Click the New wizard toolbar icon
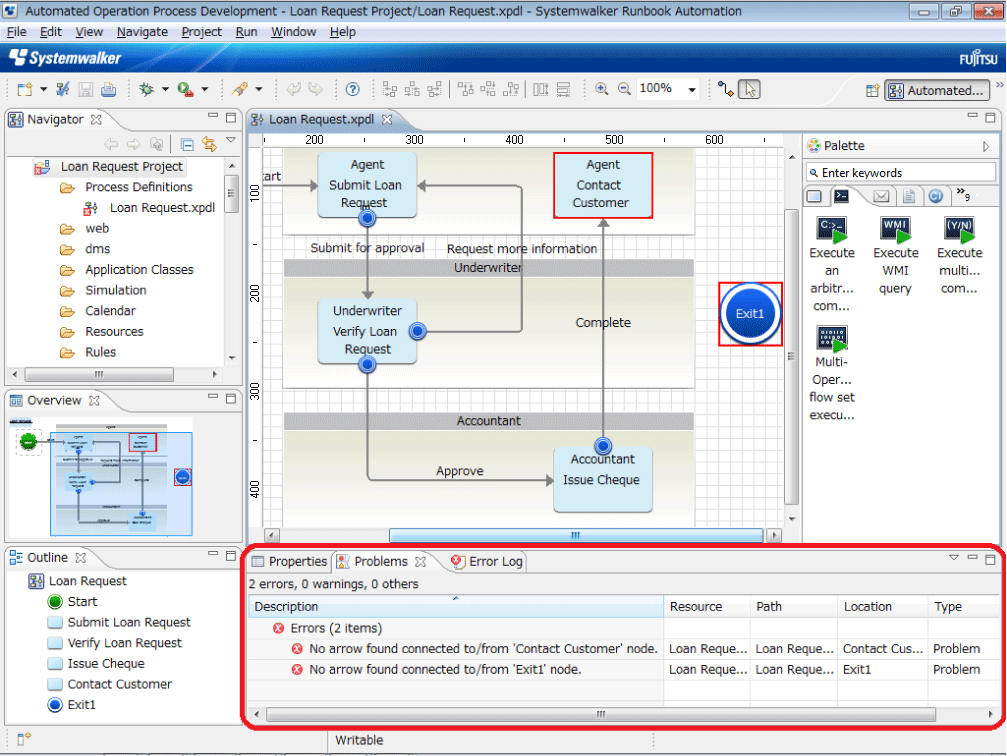This screenshot has width=1007, height=756. coord(24,89)
